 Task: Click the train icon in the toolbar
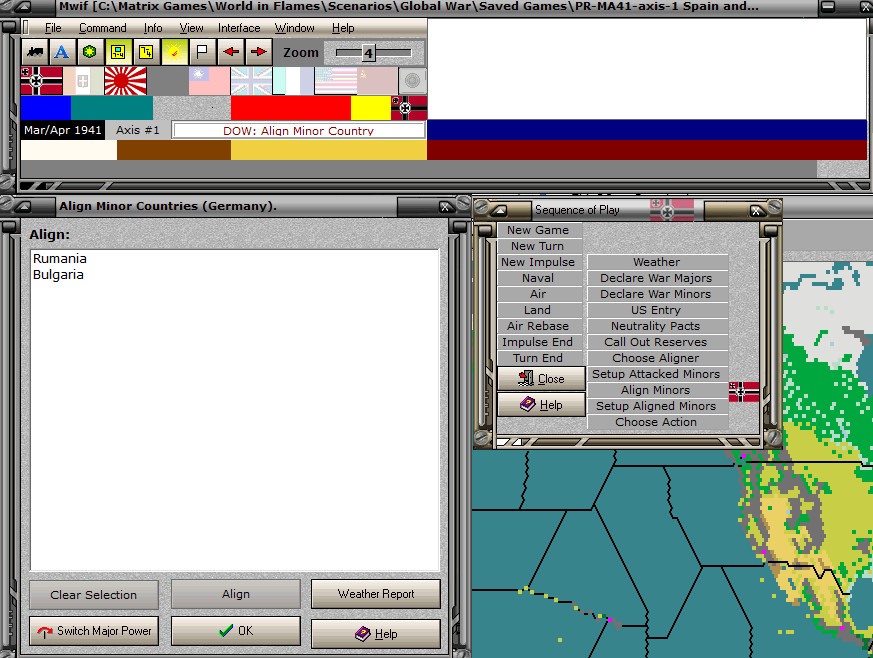pyautogui.click(x=35, y=52)
